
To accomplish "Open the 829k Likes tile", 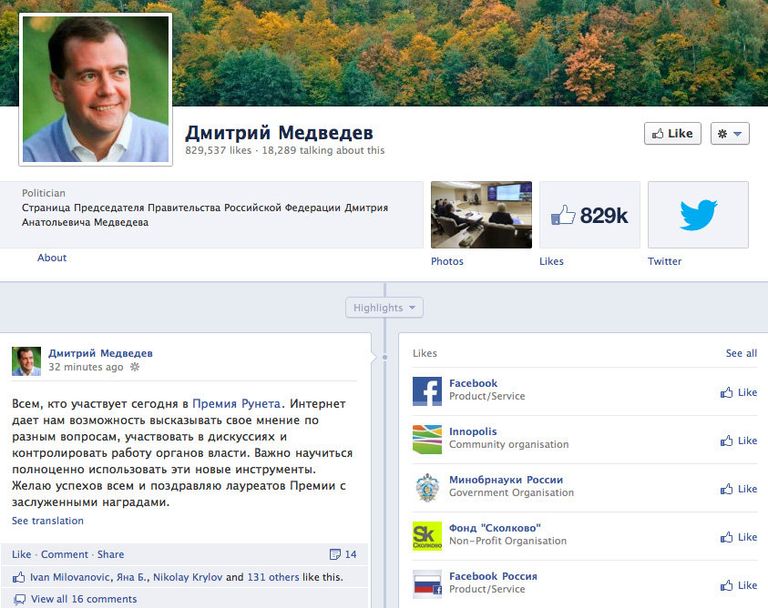I will [590, 215].
